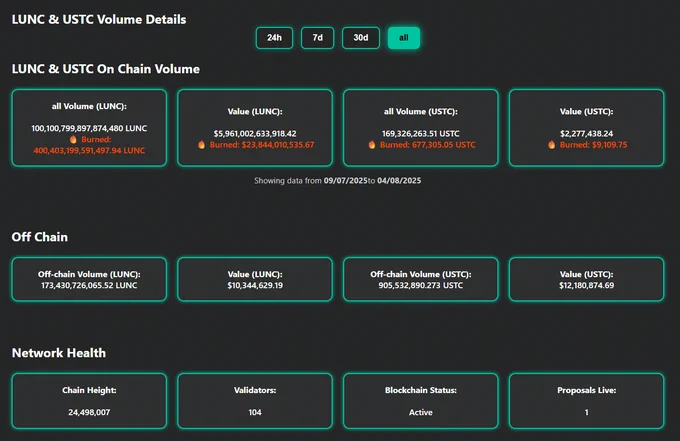
Task: Click the $5,961,002,633,918.42 value
Action: 255,134
